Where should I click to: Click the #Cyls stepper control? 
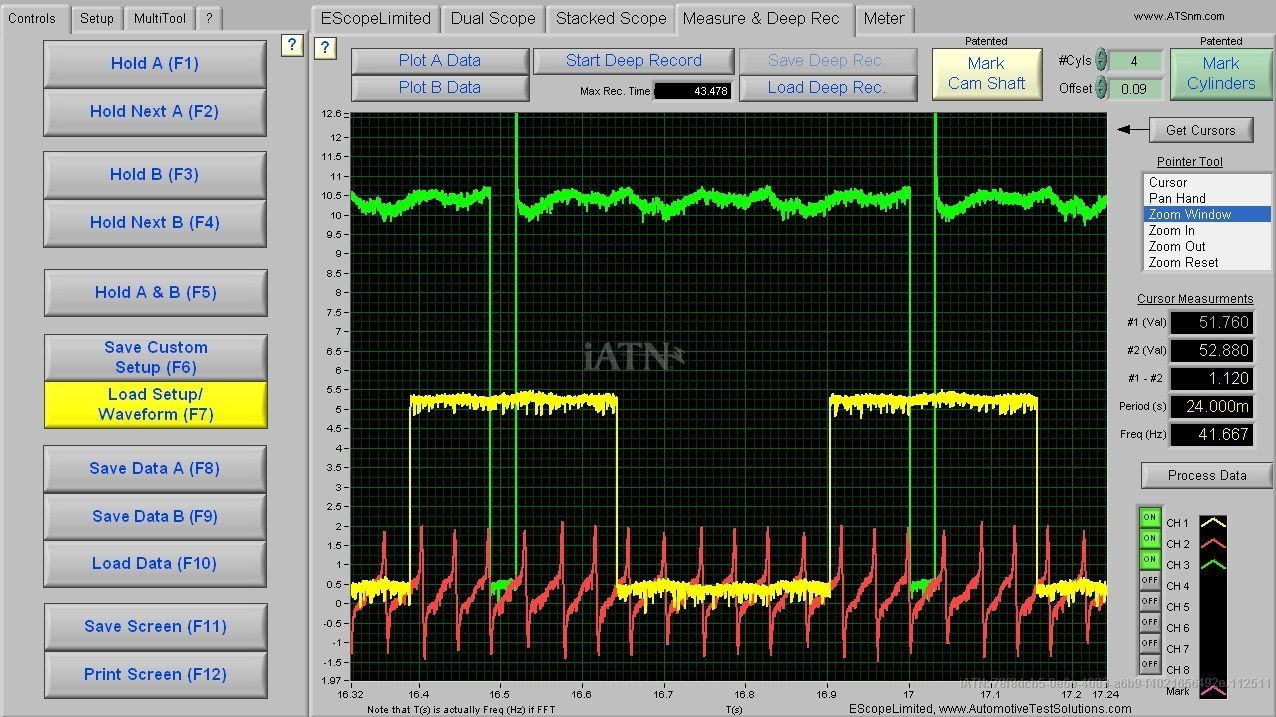tap(1101, 61)
